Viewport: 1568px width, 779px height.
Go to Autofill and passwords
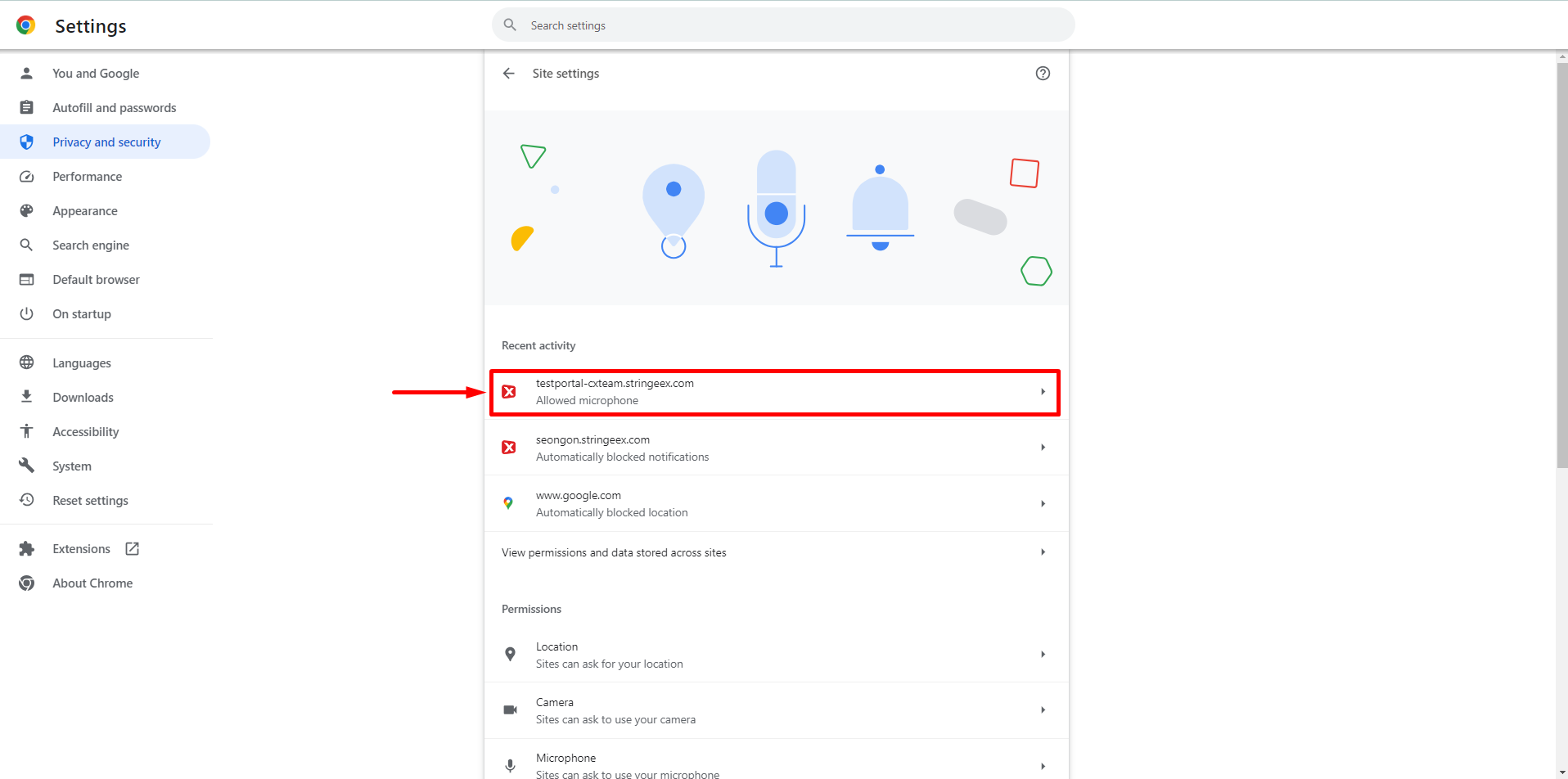click(114, 108)
